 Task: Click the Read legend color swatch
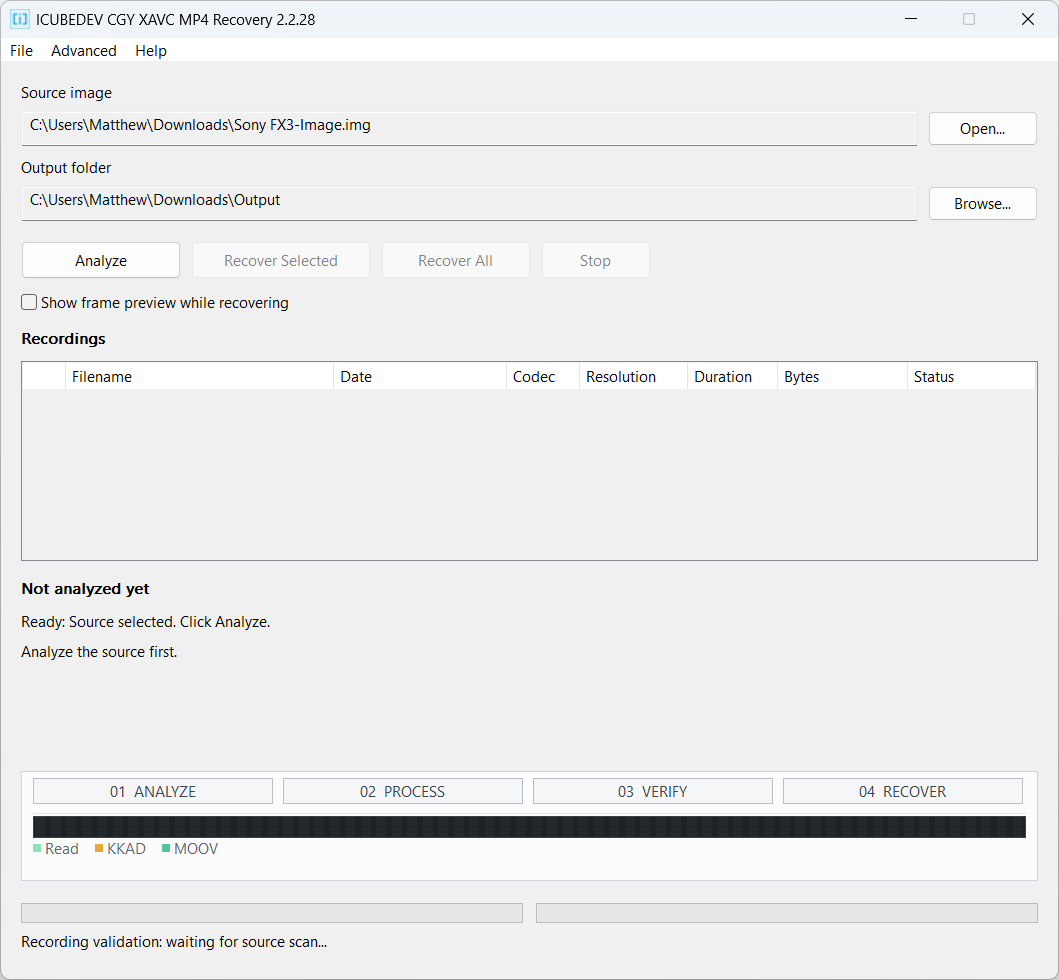[x=37, y=848]
